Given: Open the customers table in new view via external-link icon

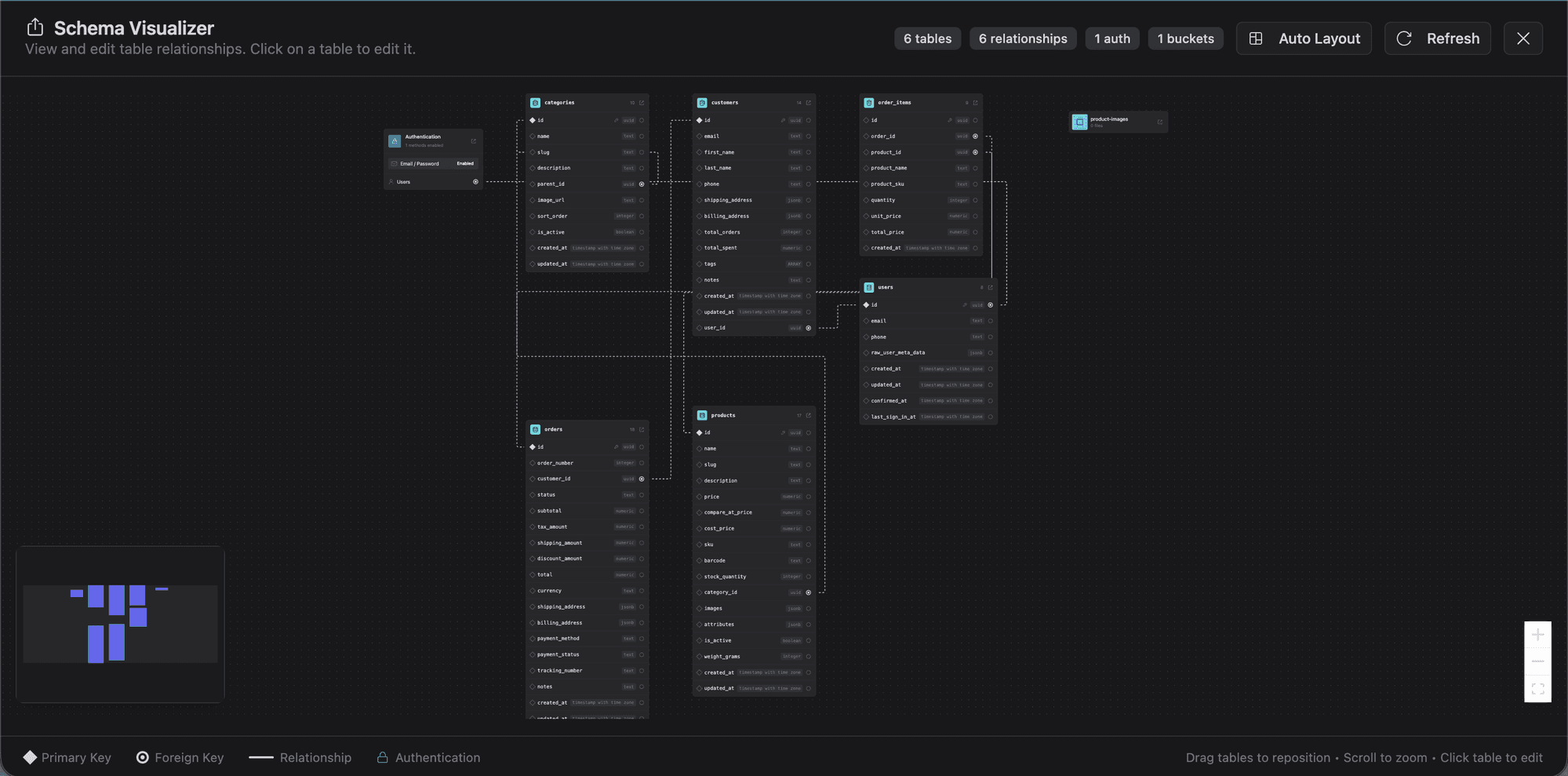Looking at the screenshot, I should pos(808,102).
